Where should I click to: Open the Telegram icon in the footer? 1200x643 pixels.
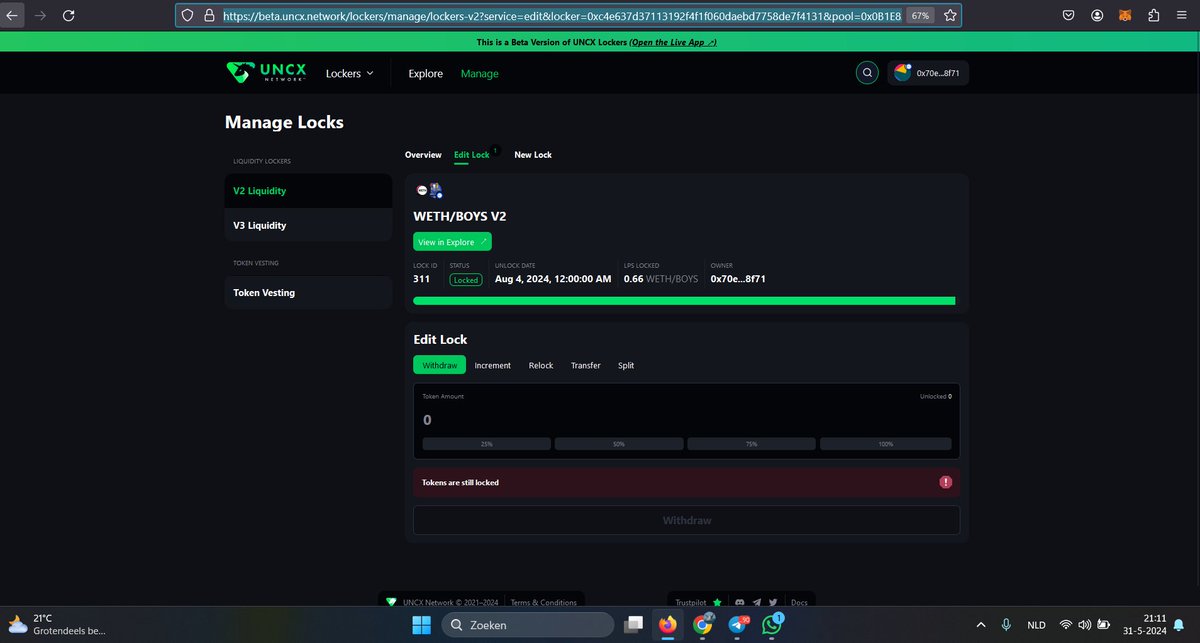756,602
